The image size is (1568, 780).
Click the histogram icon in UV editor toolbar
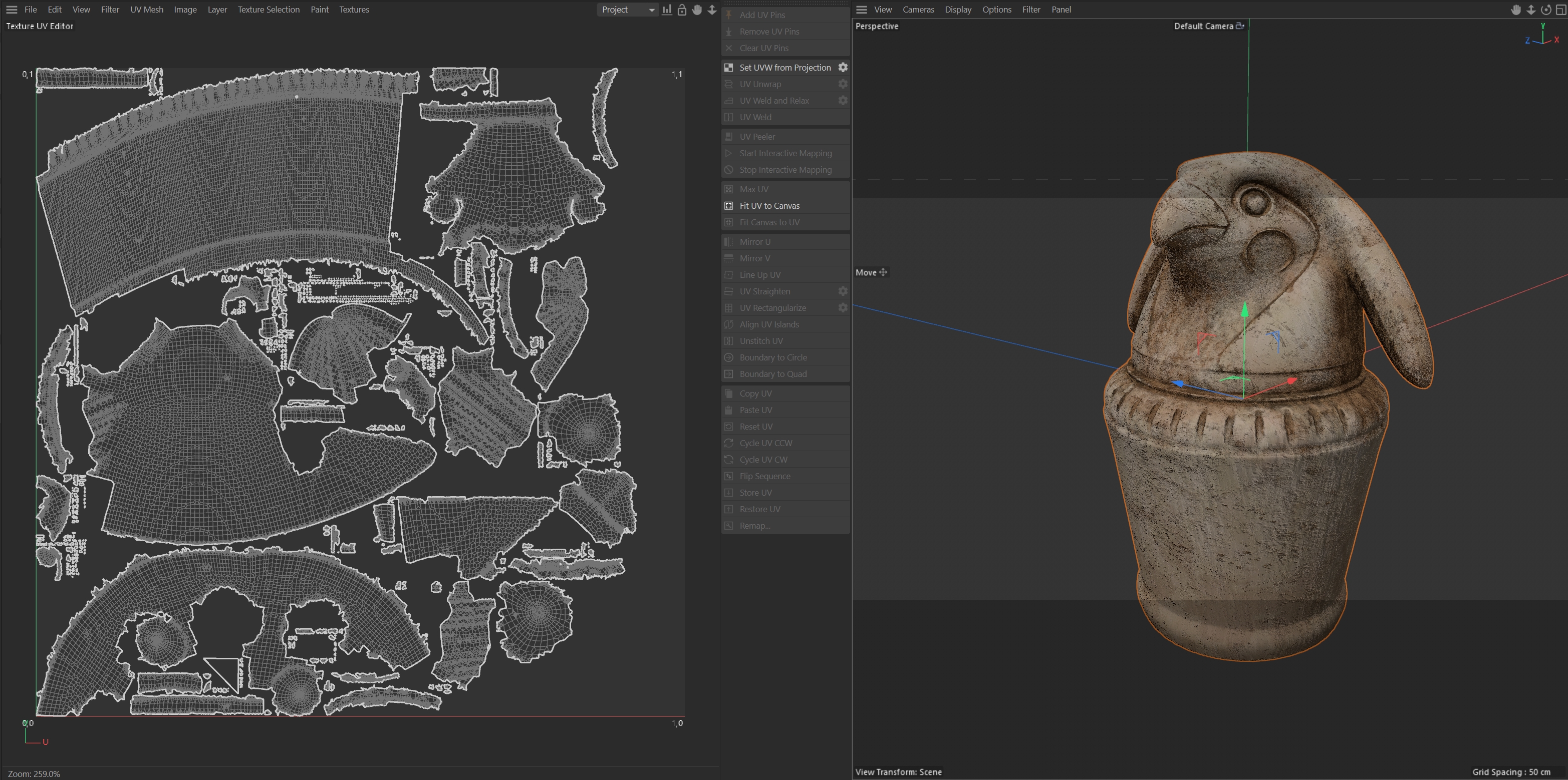pos(667,10)
